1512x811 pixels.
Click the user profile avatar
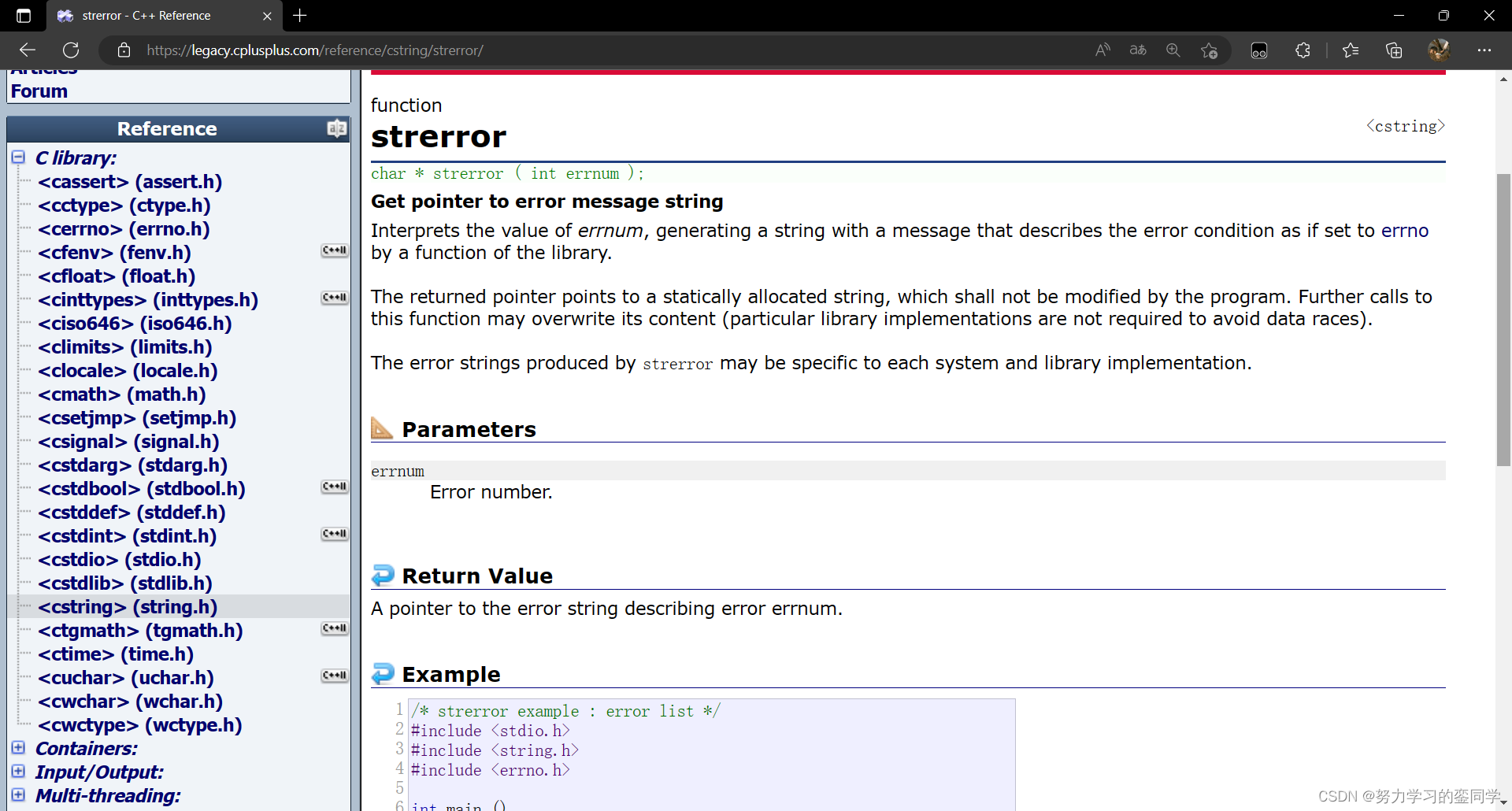(1439, 50)
